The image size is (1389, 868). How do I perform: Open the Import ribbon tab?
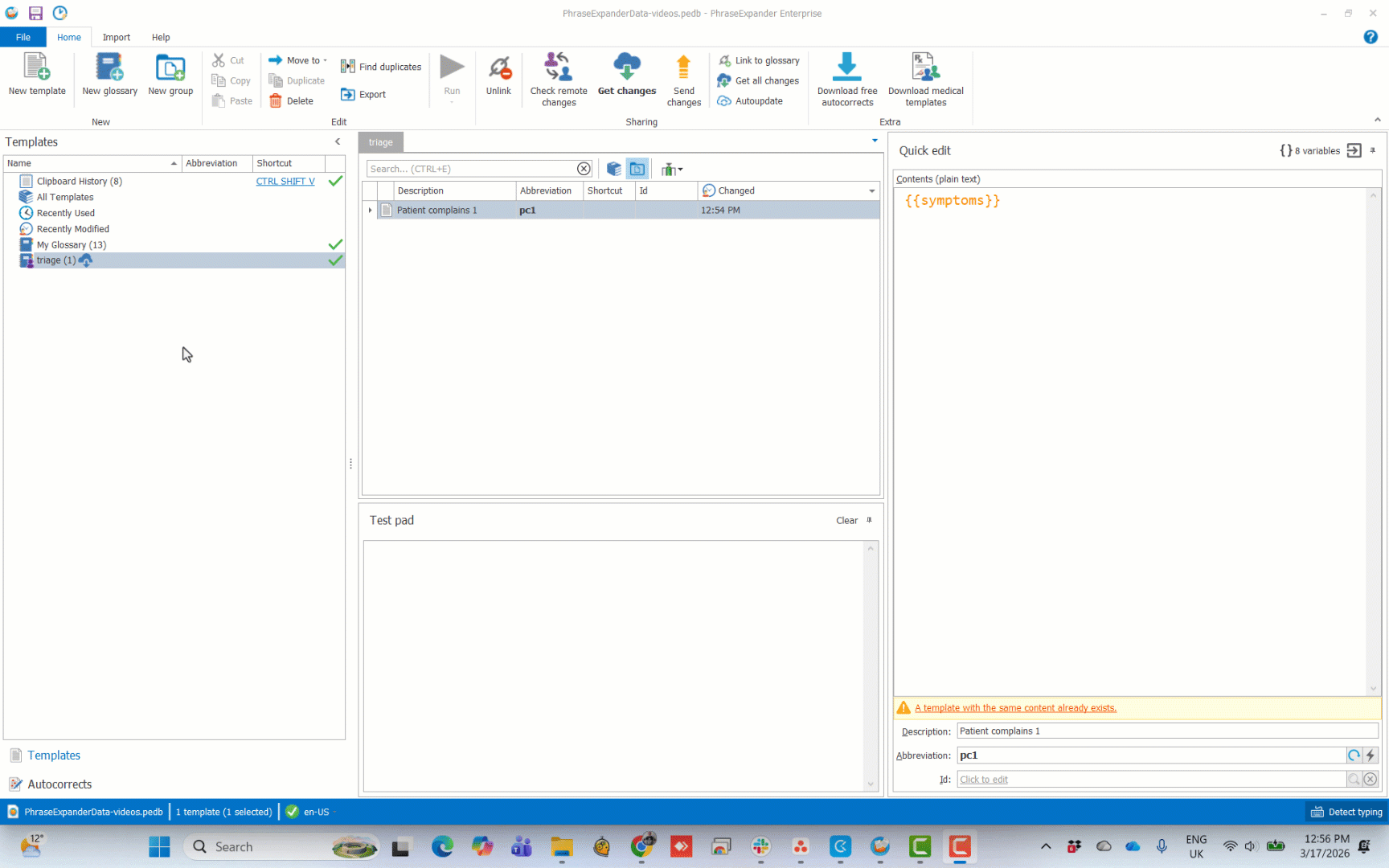pyautogui.click(x=117, y=37)
